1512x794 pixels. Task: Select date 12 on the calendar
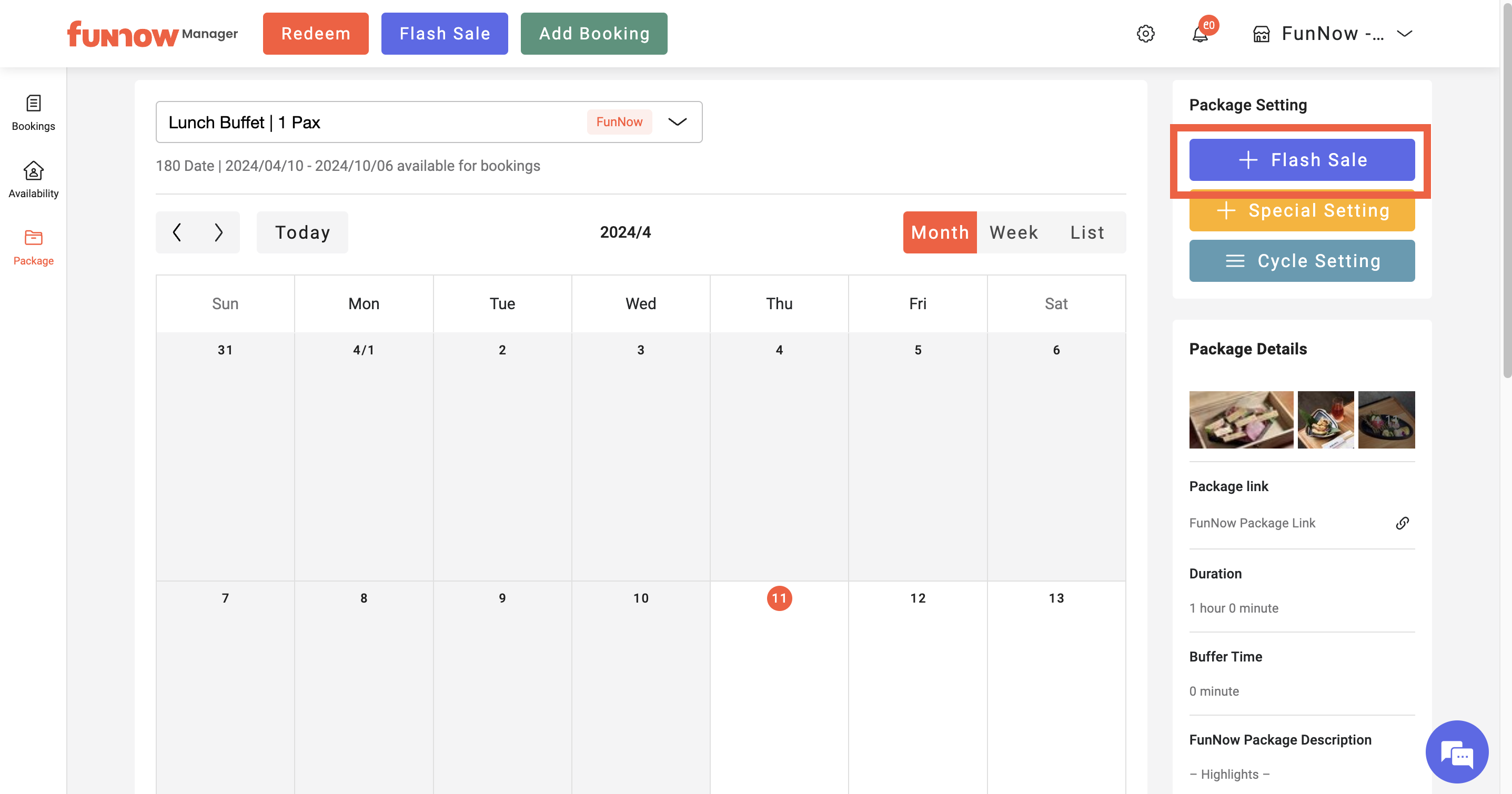918,598
